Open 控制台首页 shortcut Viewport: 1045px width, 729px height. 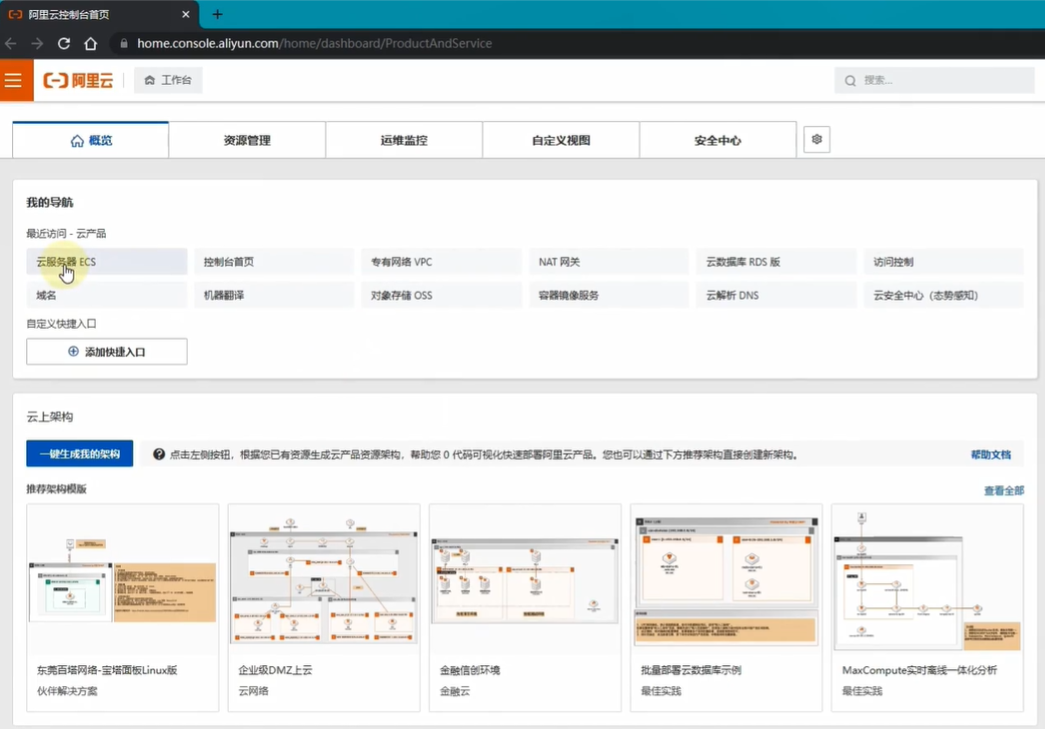tap(274, 262)
